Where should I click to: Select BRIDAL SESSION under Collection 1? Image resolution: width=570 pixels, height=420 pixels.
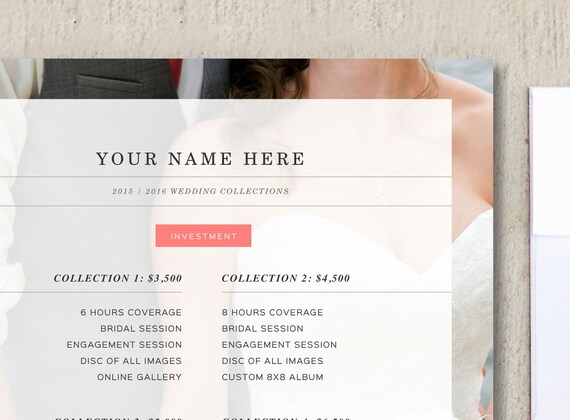(141, 329)
